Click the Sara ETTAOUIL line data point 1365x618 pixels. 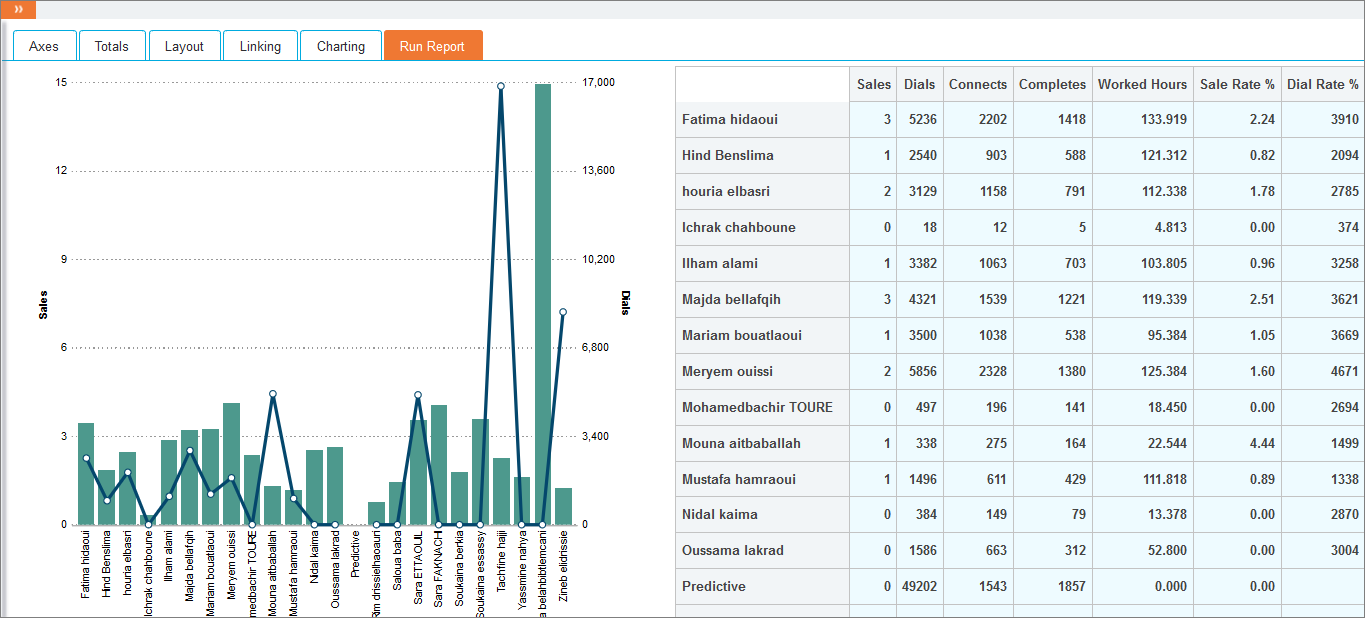click(418, 395)
